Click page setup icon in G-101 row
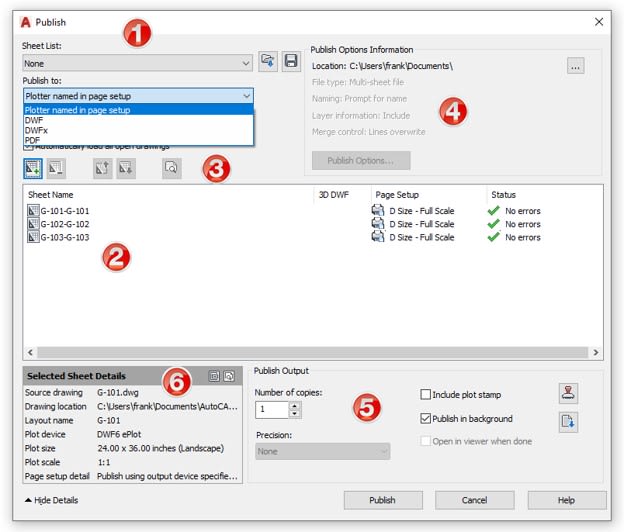The height and width of the screenshot is (532, 624). tap(378, 210)
